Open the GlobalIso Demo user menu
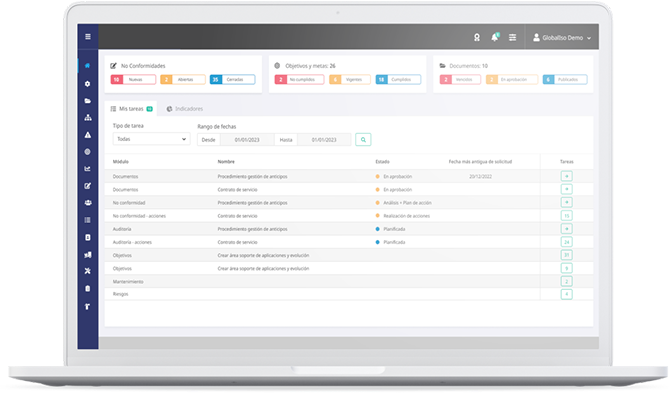Viewport: 670px width, 393px height. tap(562, 38)
